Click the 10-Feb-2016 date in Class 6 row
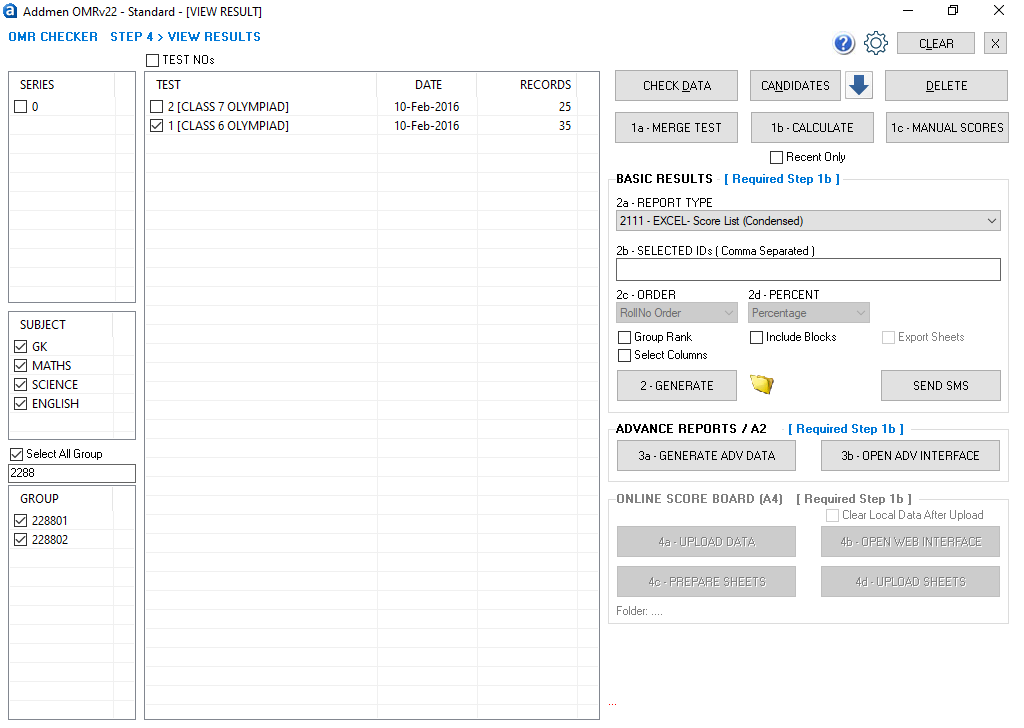This screenshot has width=1024, height=728. pos(426,125)
